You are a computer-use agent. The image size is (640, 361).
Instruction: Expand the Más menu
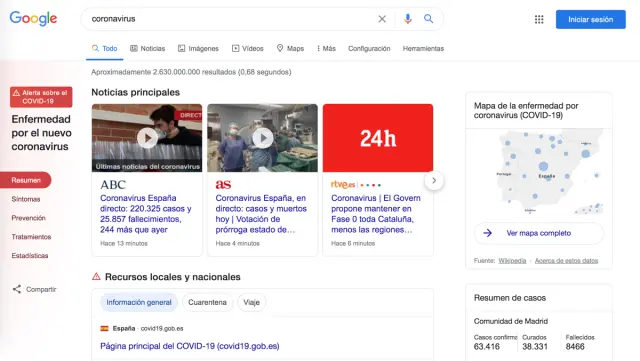tap(326, 49)
